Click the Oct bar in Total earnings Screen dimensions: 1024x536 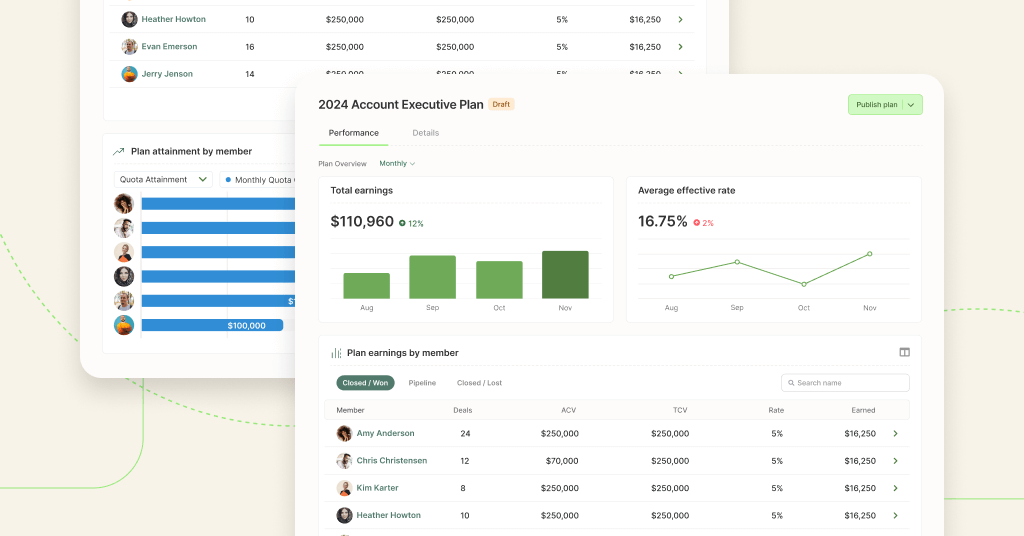[499, 280]
